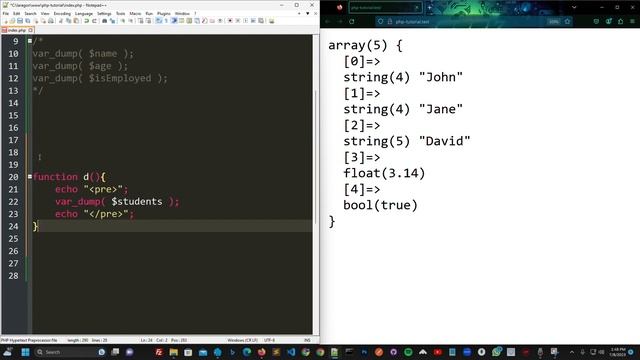
Task: Click the string(5) "David" output text
Action: tap(407, 141)
